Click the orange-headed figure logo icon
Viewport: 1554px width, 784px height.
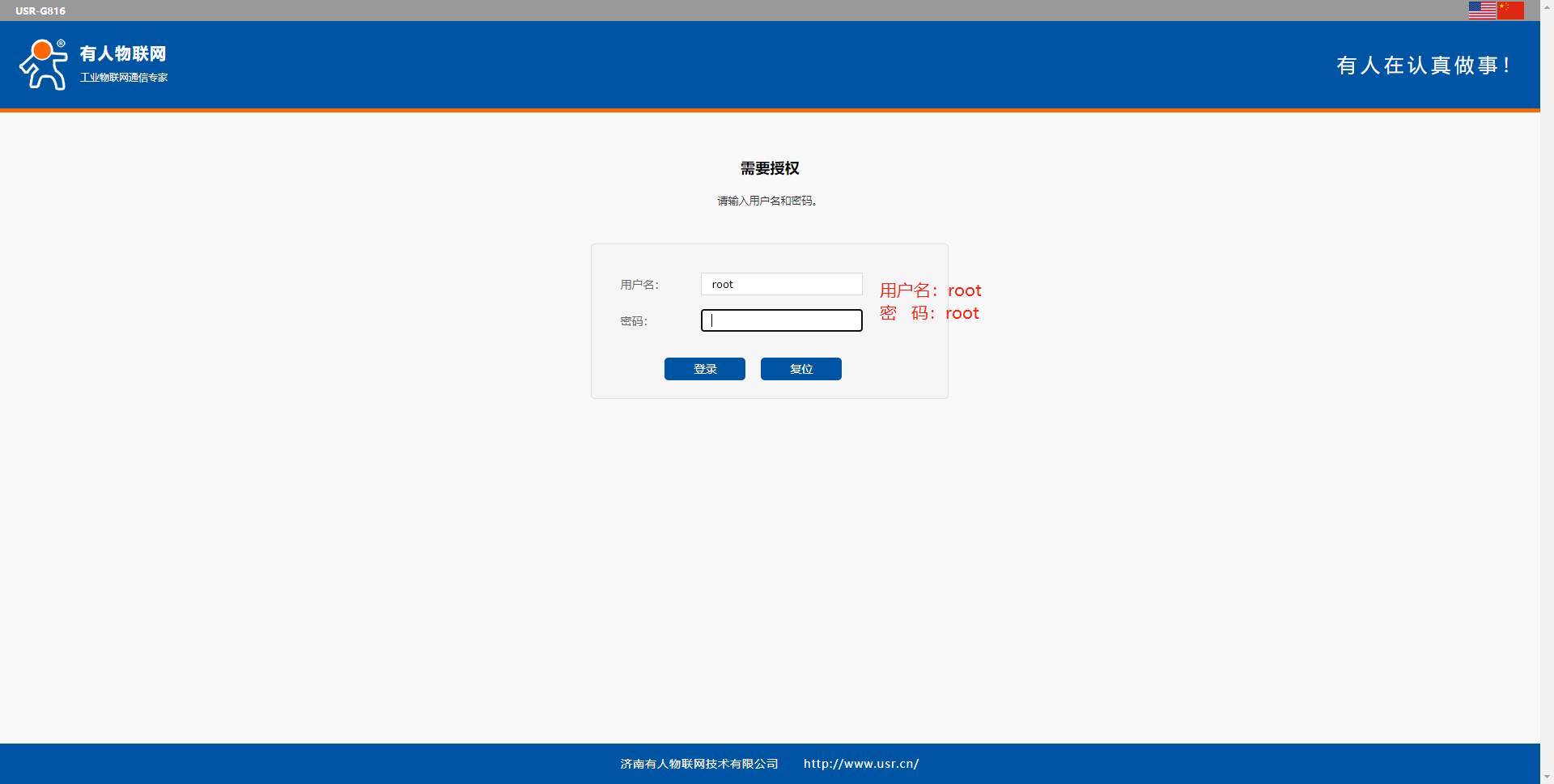click(x=43, y=65)
